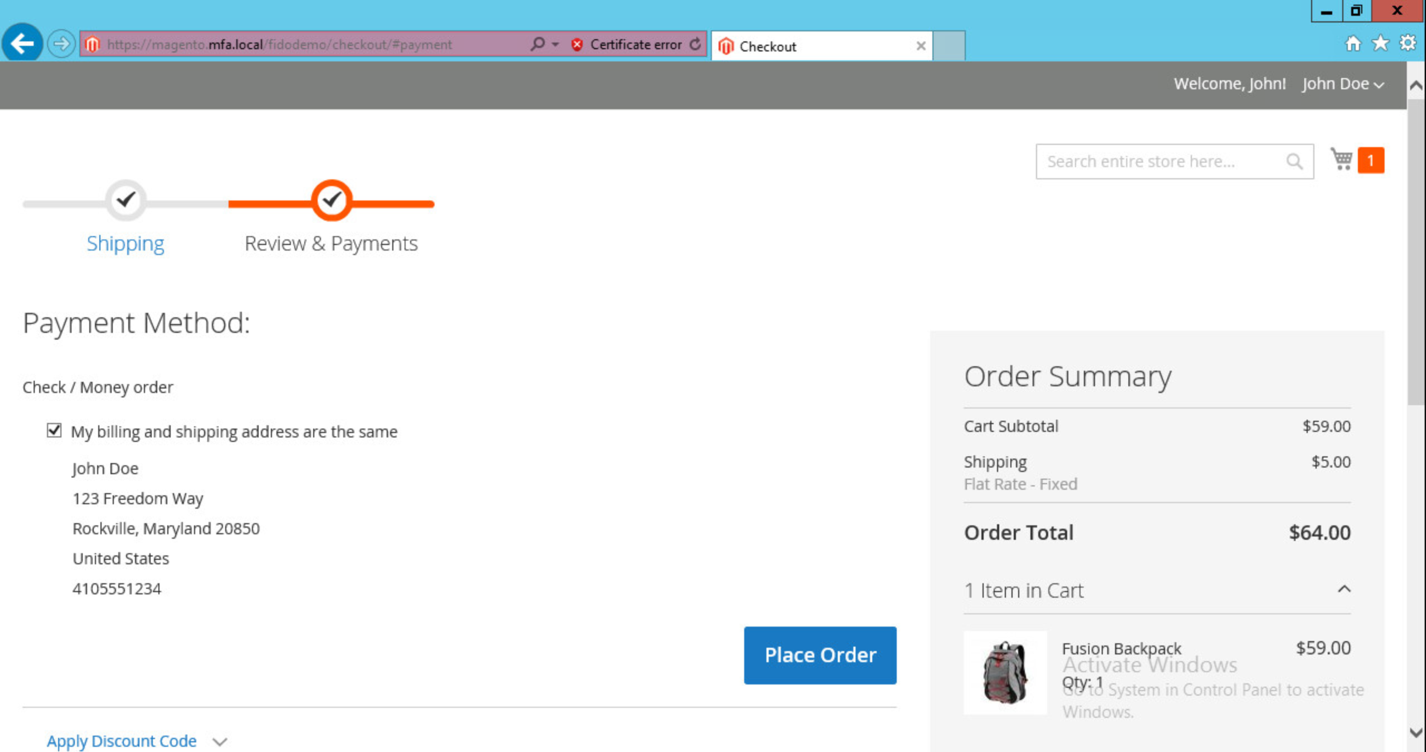Click the shopping cart icon
This screenshot has height=752, width=1426.
pyautogui.click(x=1342, y=160)
